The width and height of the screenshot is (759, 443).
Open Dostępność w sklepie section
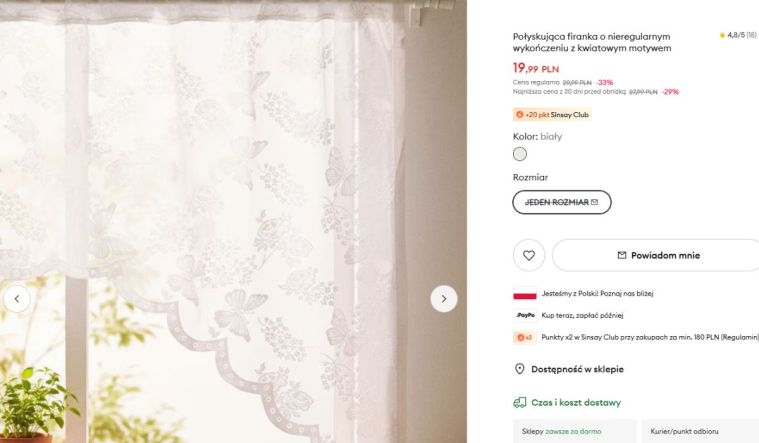577,369
